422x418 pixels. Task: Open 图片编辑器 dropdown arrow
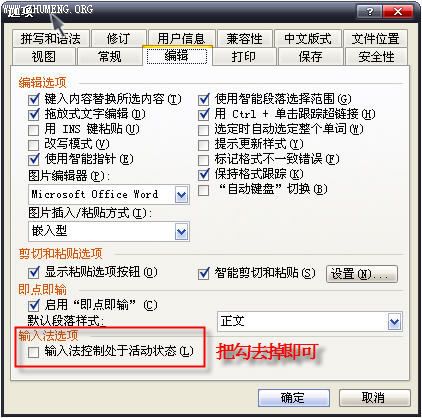182,195
